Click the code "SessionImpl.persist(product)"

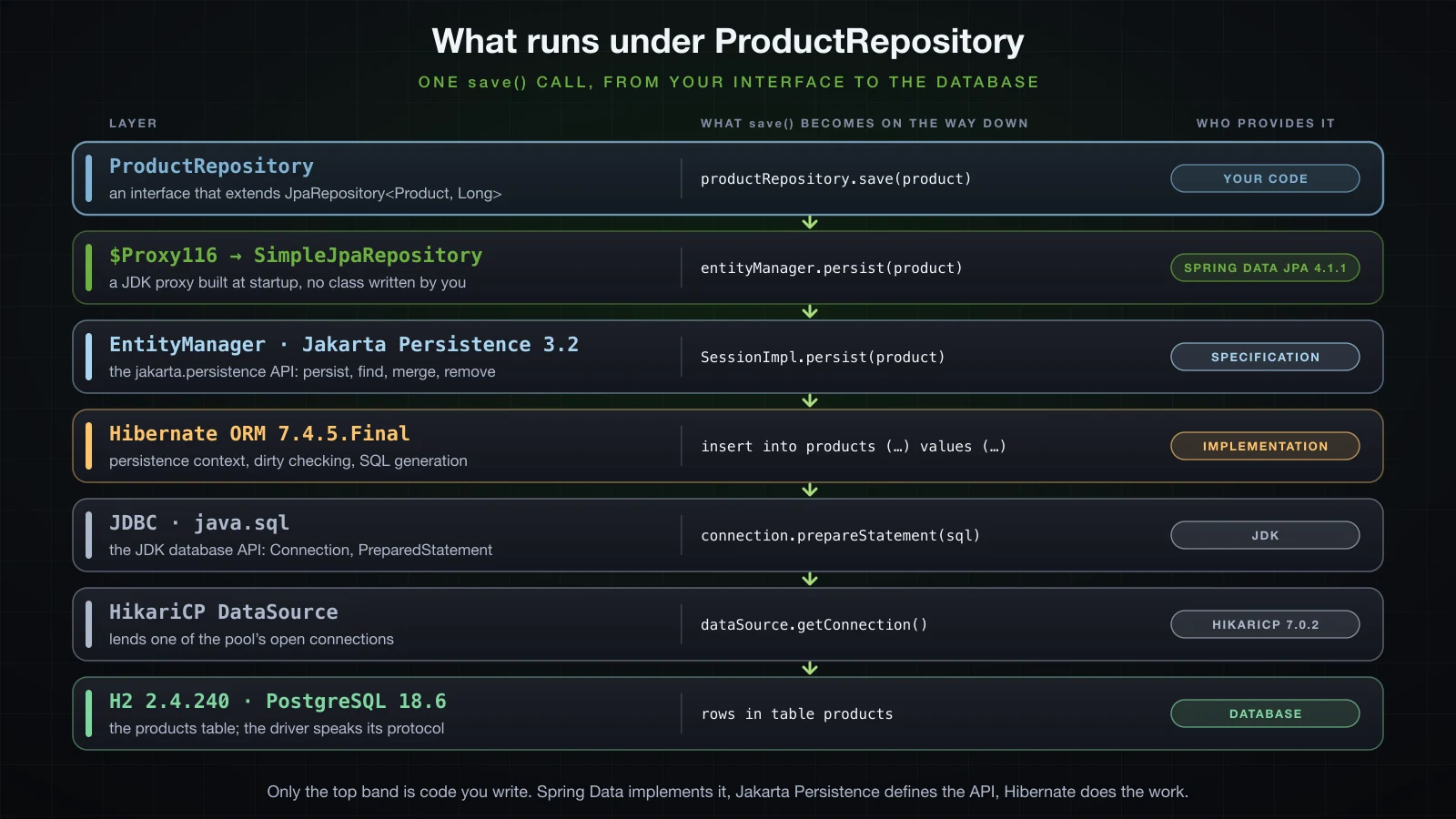pyautogui.click(x=823, y=357)
